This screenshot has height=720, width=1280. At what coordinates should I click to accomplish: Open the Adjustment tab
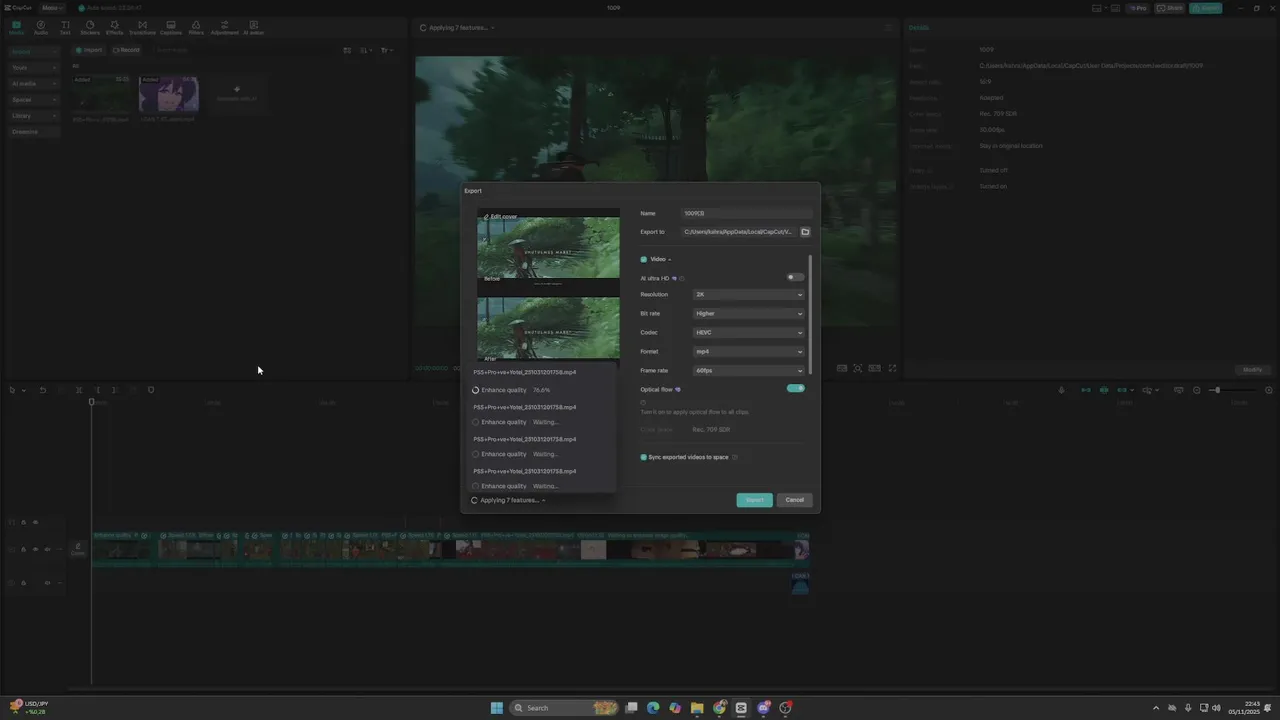pos(225,27)
